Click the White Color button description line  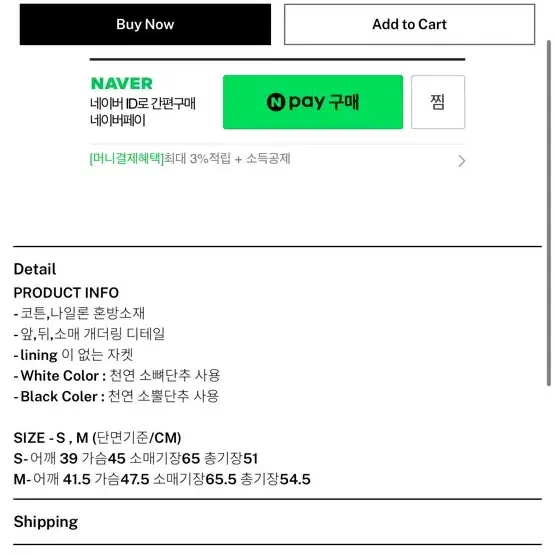pos(117,376)
